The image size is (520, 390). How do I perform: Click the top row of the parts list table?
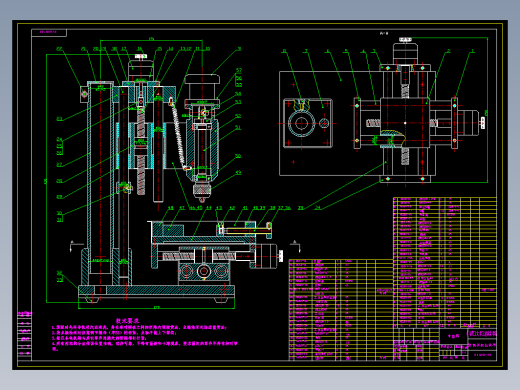445,199
